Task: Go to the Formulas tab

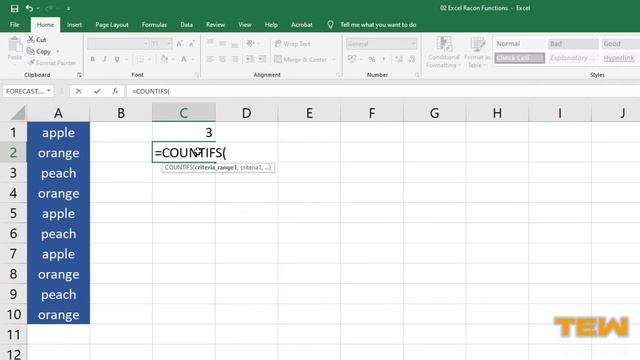Action: [x=154, y=24]
